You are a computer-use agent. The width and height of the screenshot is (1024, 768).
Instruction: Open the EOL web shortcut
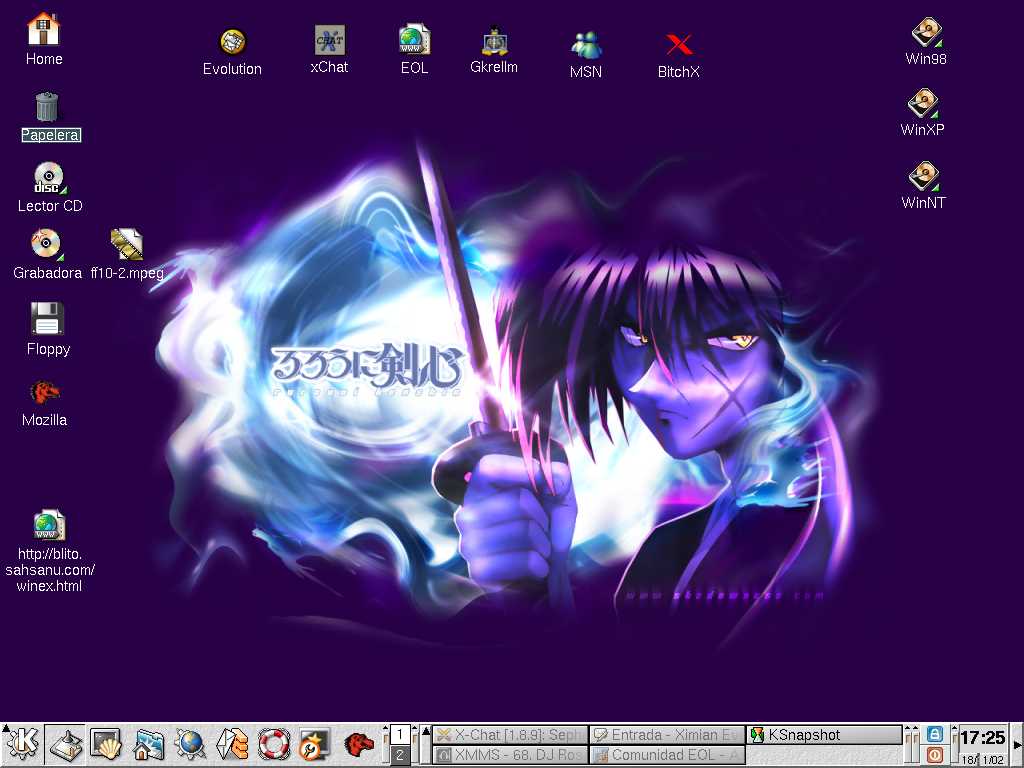(414, 40)
